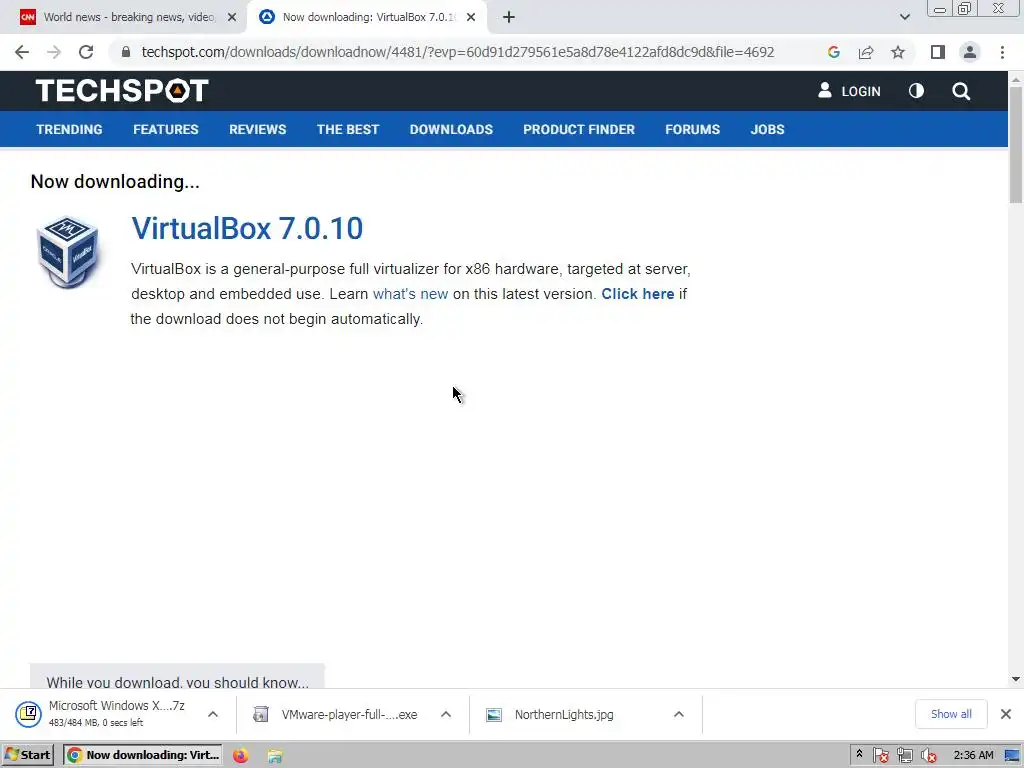Click Show all downloads button

click(x=951, y=714)
